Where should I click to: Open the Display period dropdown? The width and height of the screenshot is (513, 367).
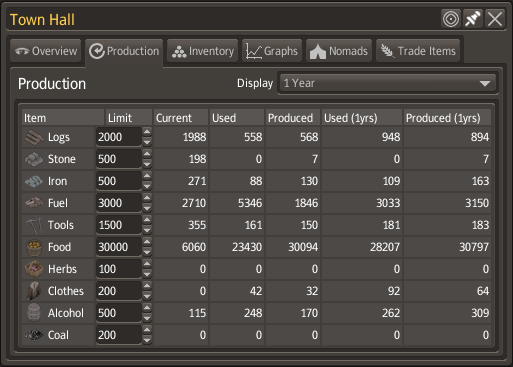[x=388, y=83]
